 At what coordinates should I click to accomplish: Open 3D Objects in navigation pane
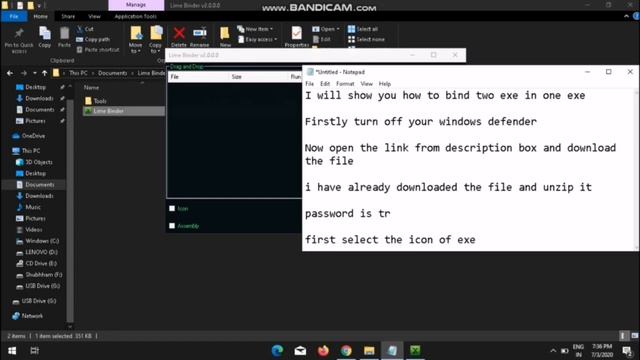[x=39, y=162]
